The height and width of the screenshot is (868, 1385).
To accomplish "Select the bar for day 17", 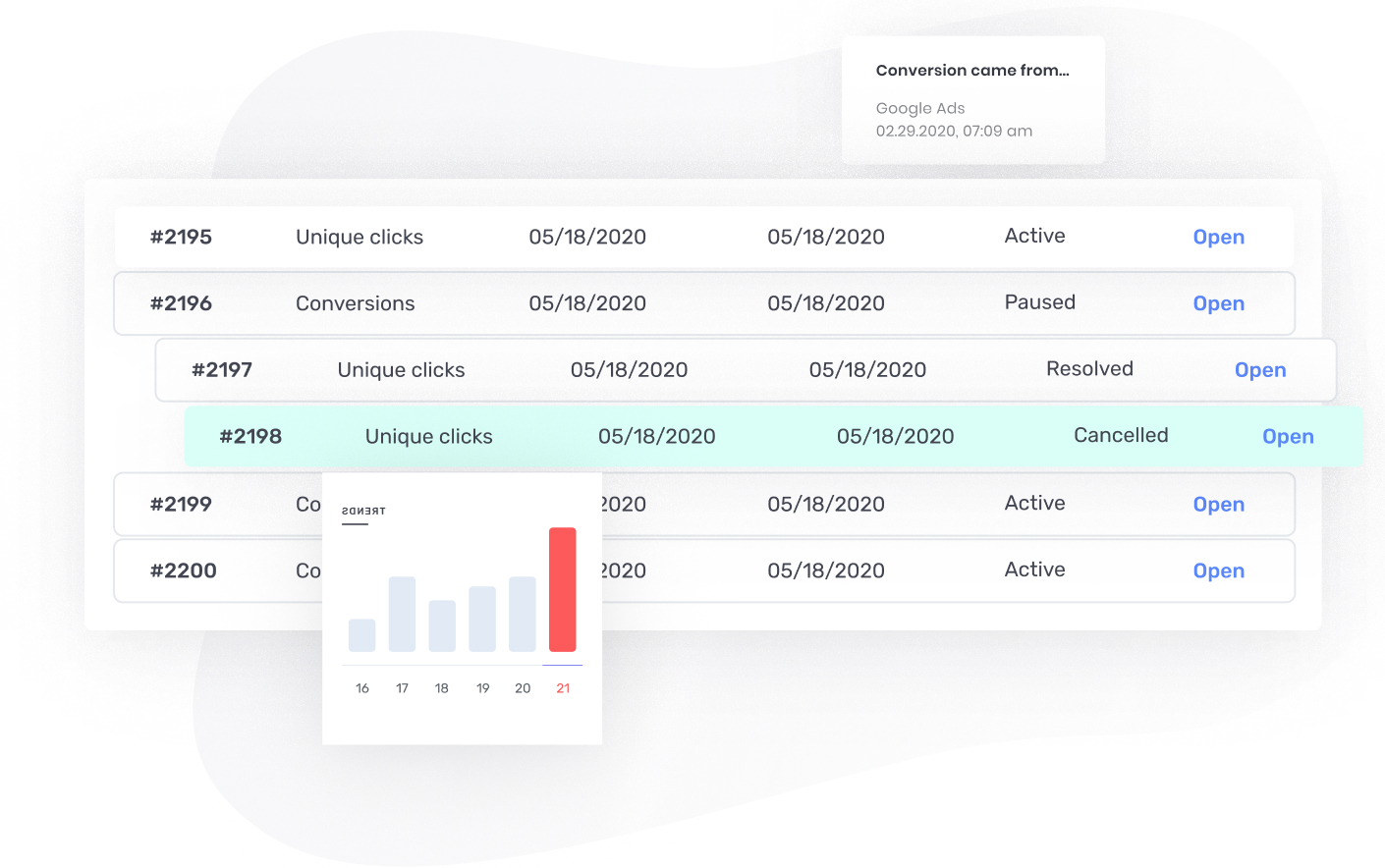I will pos(402,614).
